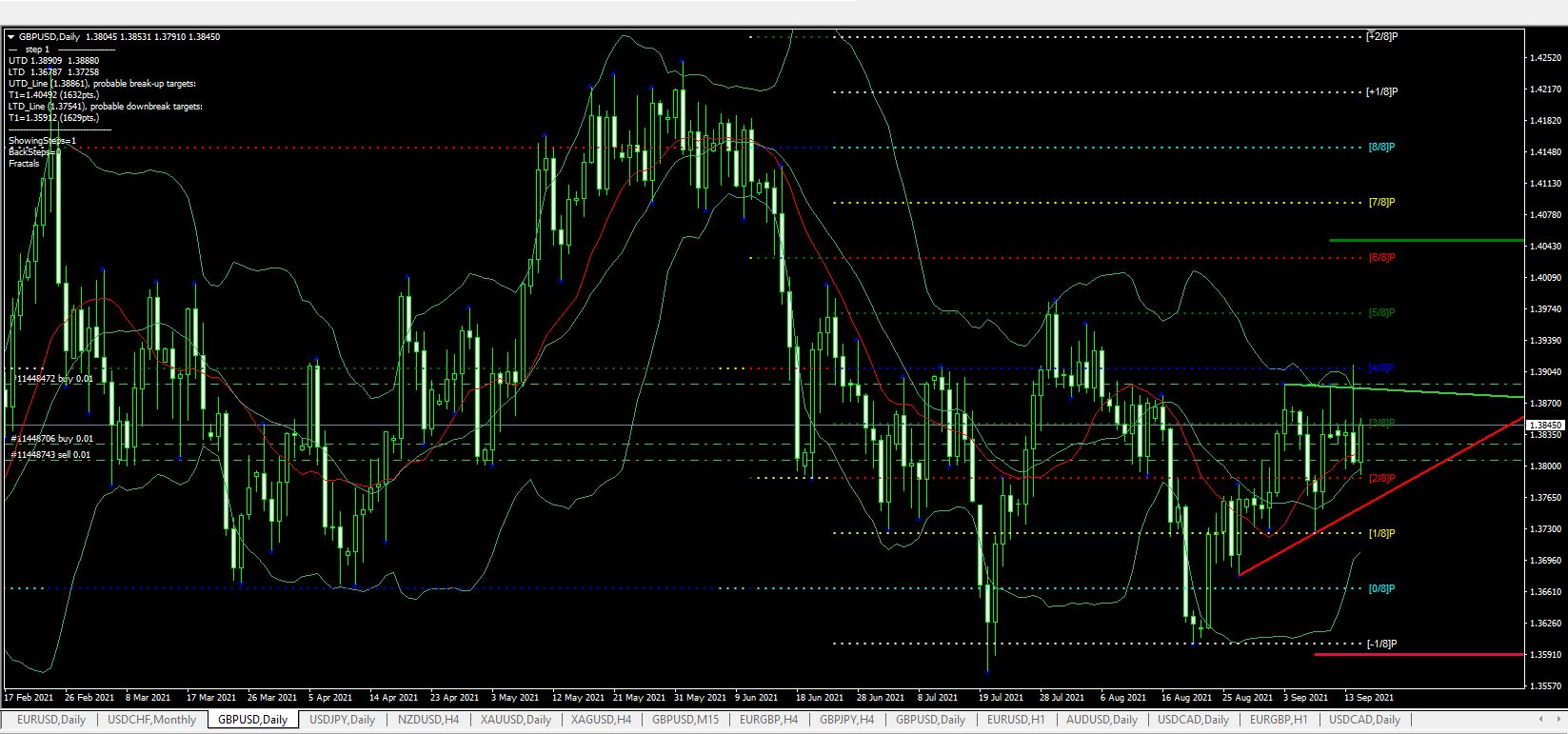This screenshot has height=734, width=1568.
Task: Click the triangle arrow beside the GBPUSD,Daily chart title
Action: click(10, 37)
